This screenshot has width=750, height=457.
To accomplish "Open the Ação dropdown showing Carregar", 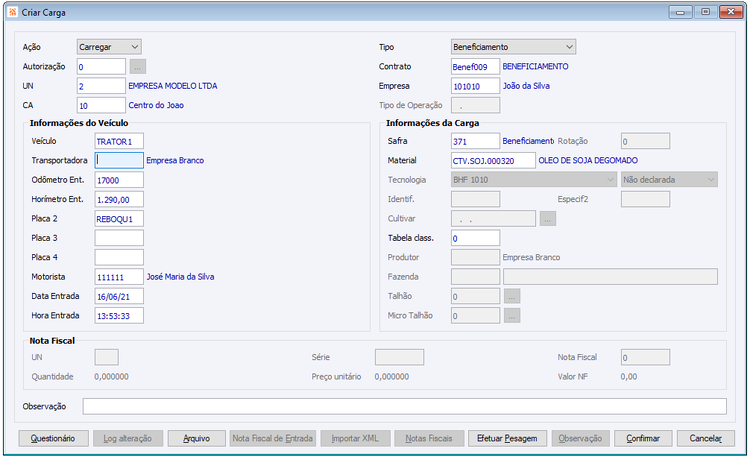I will coord(109,47).
